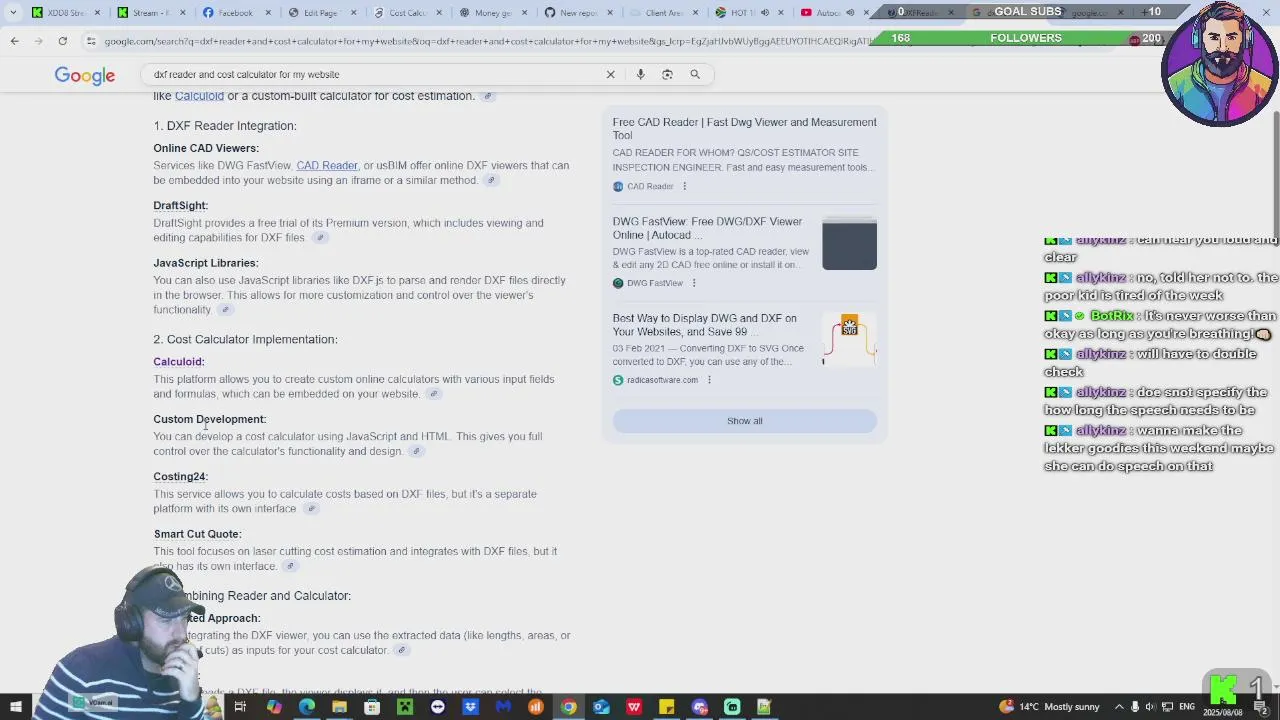Click the CAD Reader source favicon
1280x720 pixels.
pos(618,186)
